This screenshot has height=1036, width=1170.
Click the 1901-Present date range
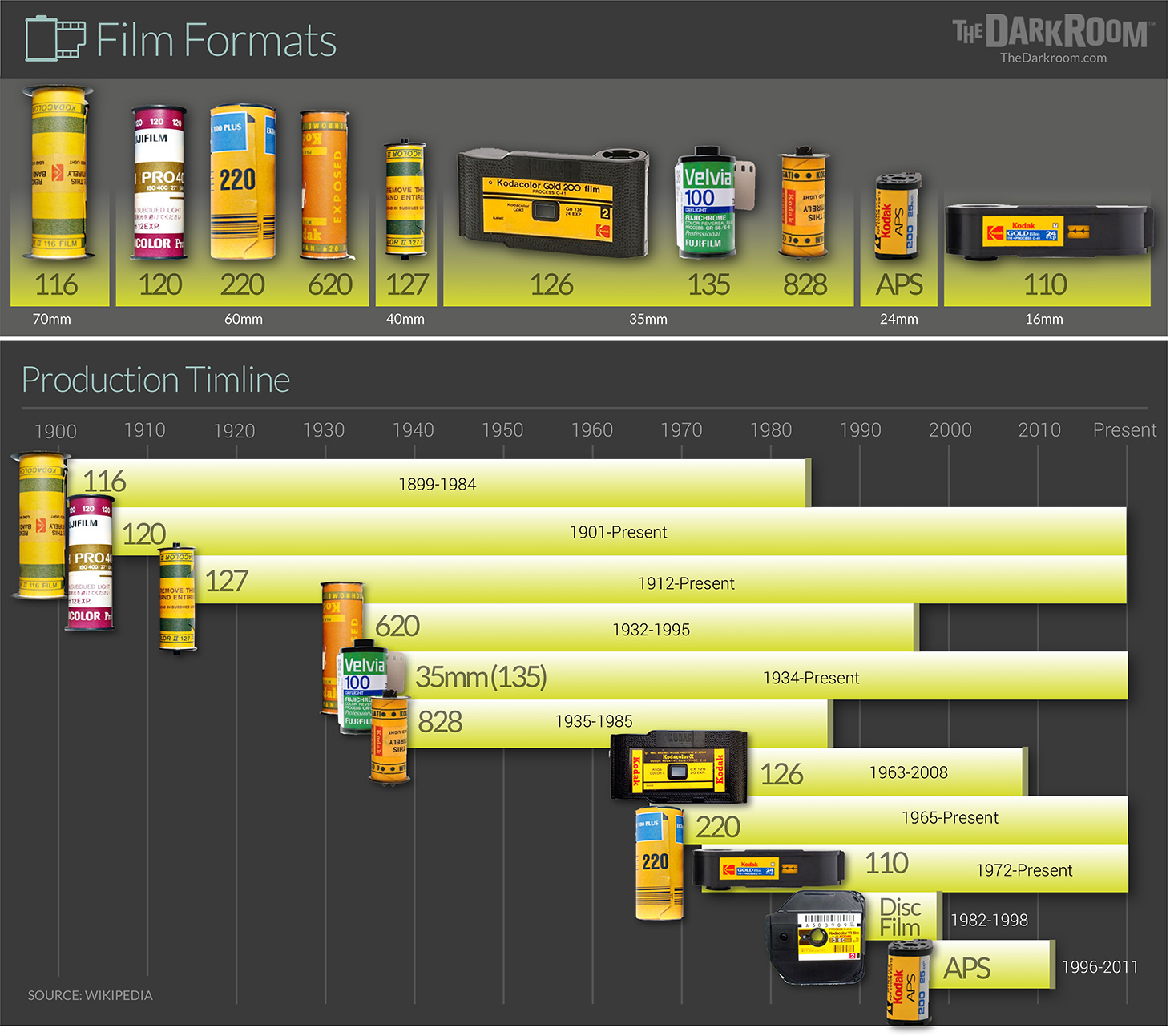pos(619,532)
